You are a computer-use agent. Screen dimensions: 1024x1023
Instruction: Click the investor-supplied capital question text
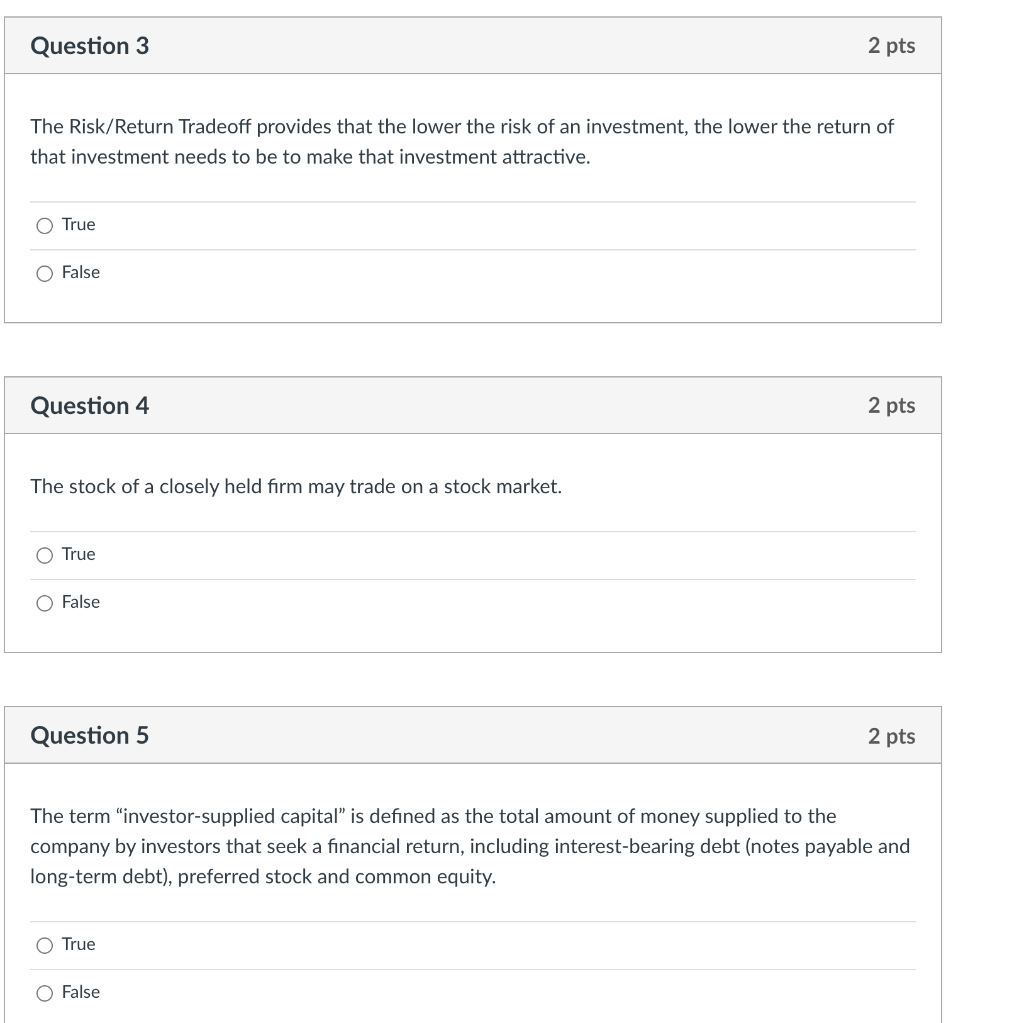[x=470, y=846]
